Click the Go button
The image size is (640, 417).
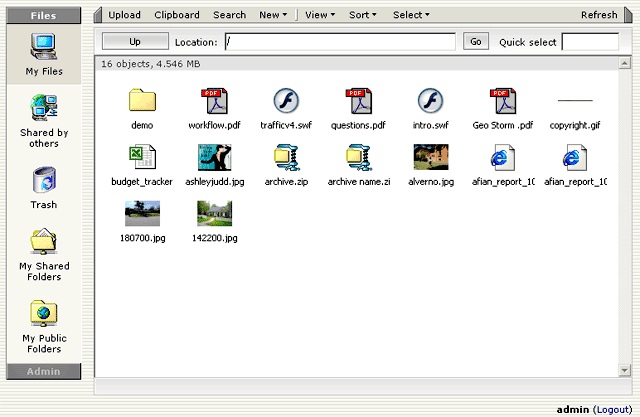pyautogui.click(x=476, y=42)
